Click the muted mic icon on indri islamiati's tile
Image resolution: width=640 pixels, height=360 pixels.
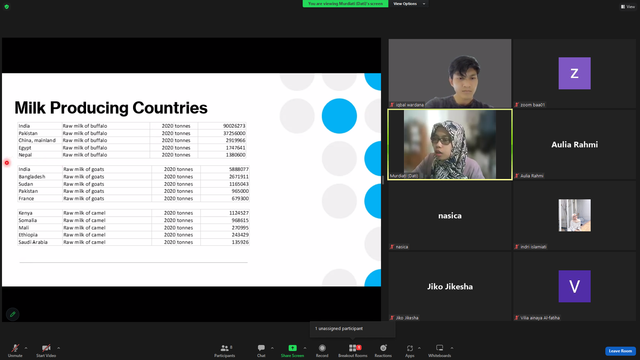[x=517, y=247]
